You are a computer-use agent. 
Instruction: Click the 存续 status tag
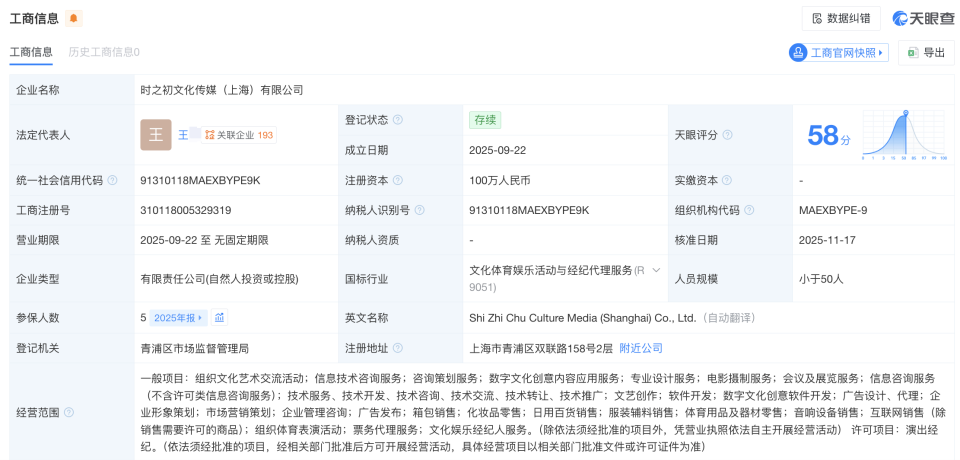[x=485, y=120]
